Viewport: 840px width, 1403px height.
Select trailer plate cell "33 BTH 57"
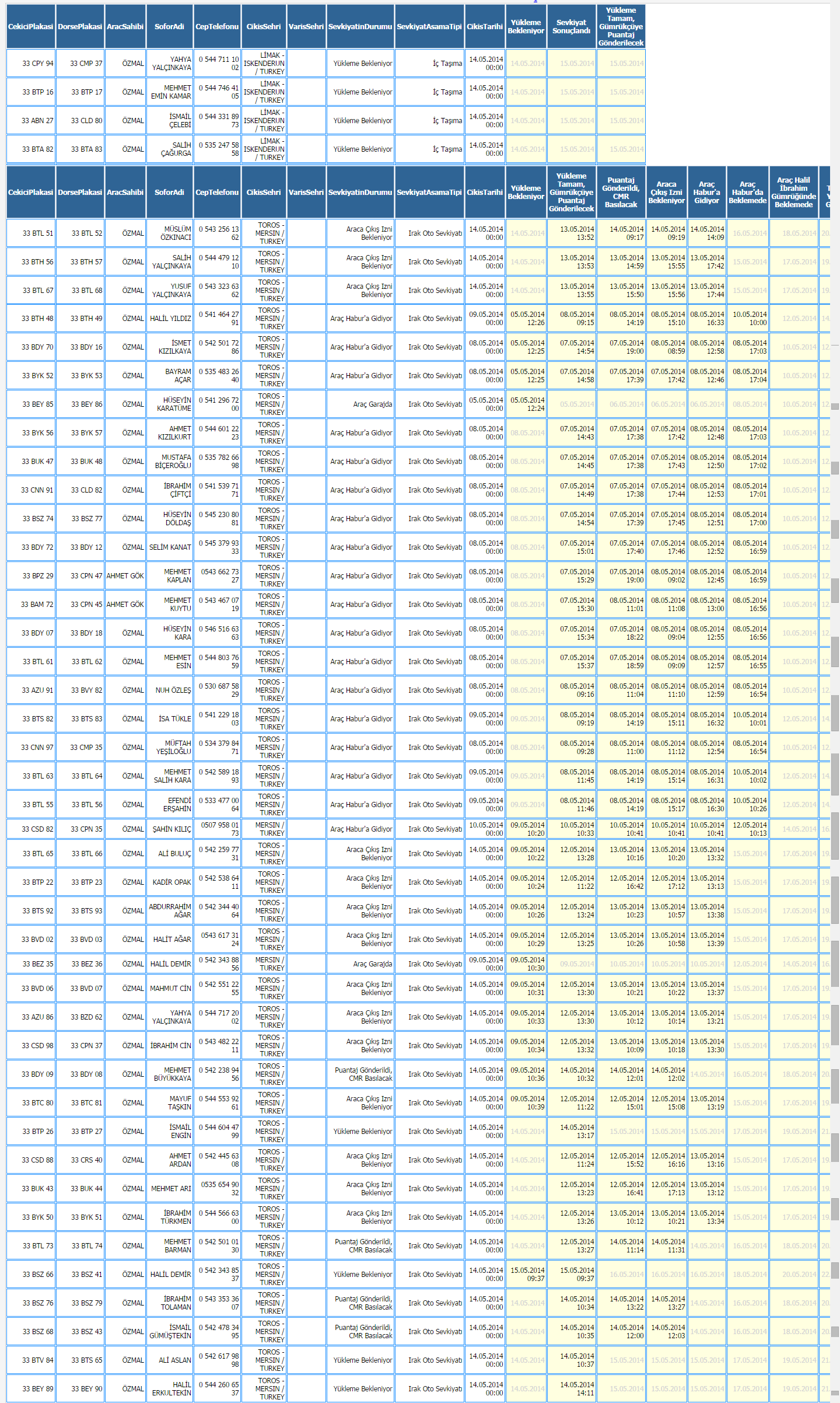pos(80,261)
